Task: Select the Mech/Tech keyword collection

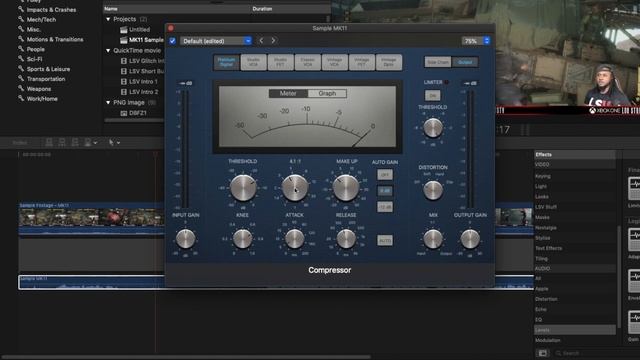Action: click(41, 19)
